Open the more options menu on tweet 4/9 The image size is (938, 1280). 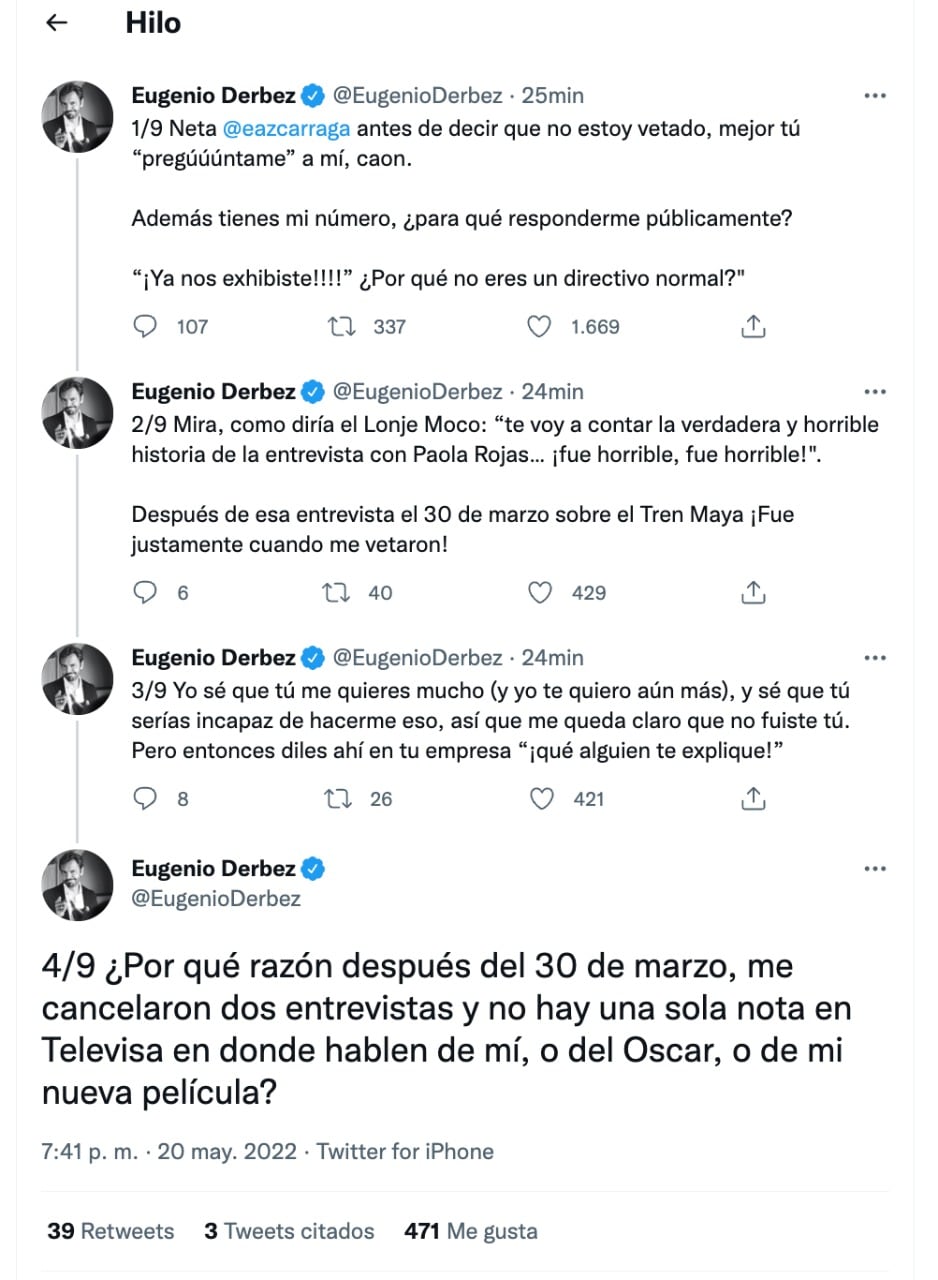point(876,867)
